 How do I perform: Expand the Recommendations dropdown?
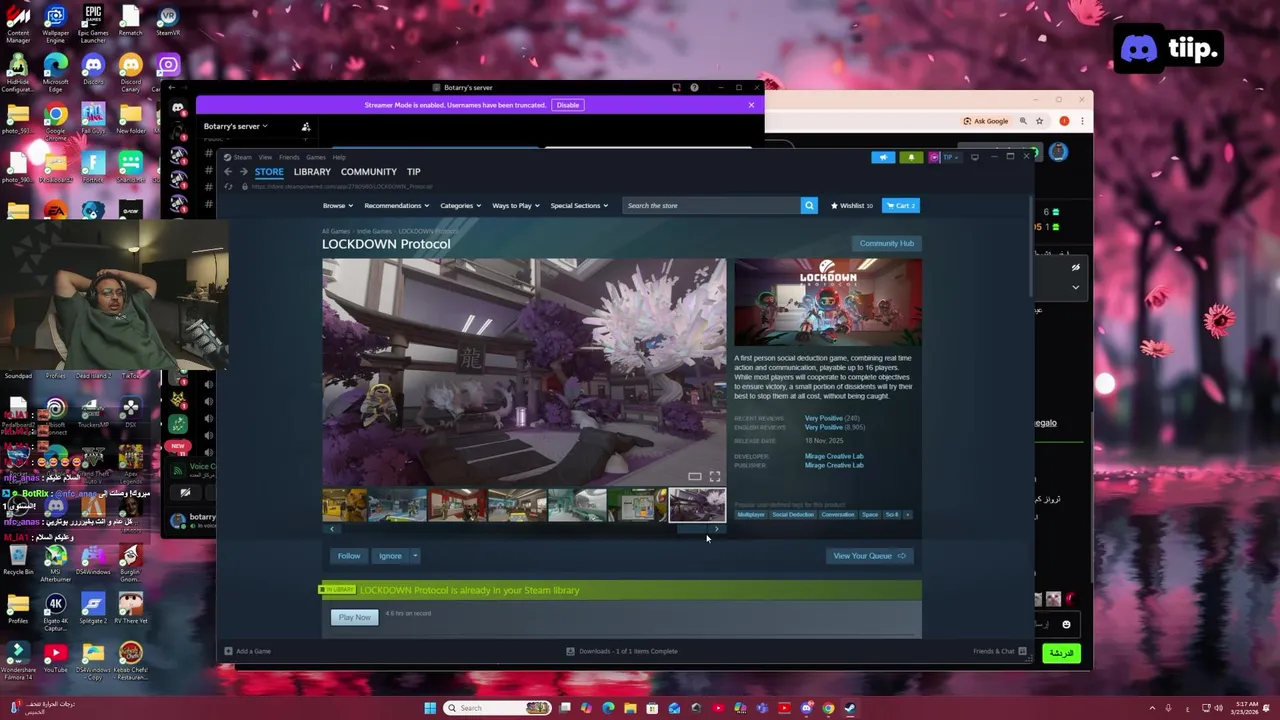click(x=396, y=205)
